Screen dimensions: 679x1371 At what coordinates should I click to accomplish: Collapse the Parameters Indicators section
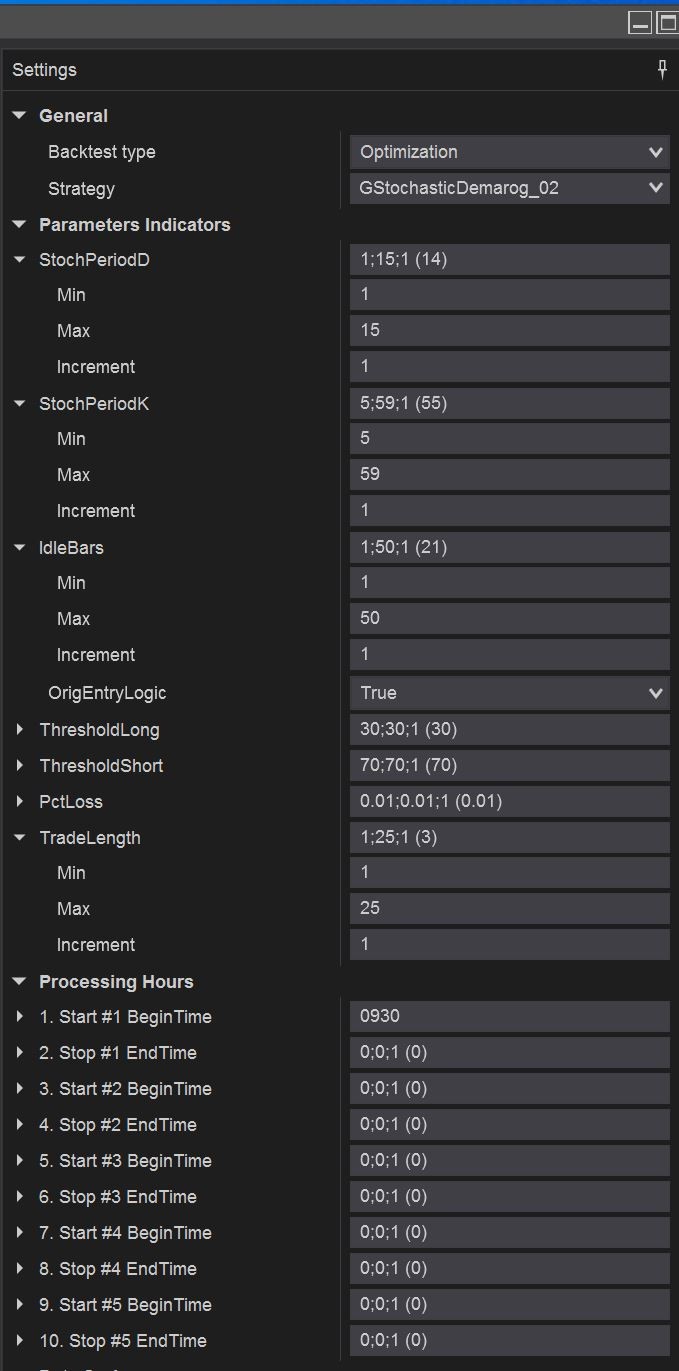(x=19, y=224)
